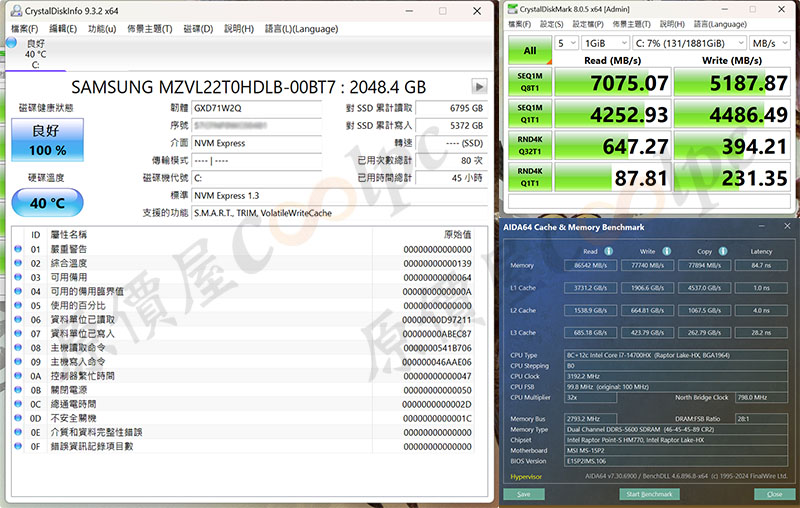Click status dot for attribute 05

(18, 306)
